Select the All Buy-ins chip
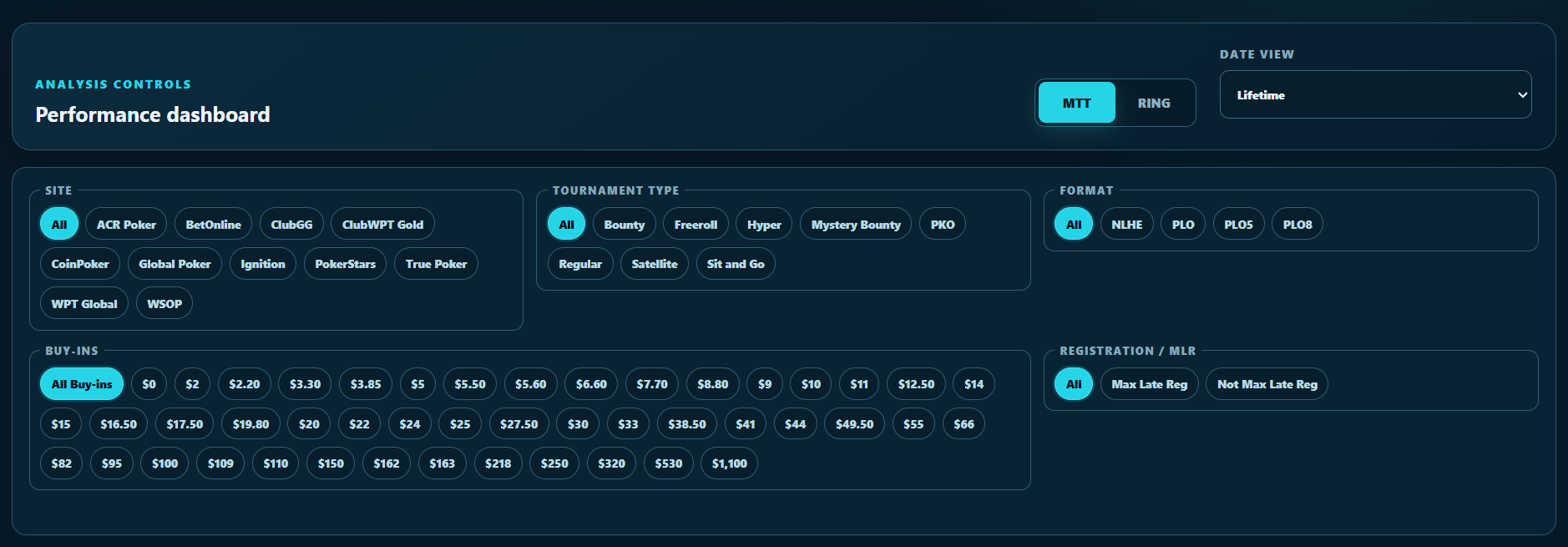This screenshot has height=547, width=1568. click(82, 384)
